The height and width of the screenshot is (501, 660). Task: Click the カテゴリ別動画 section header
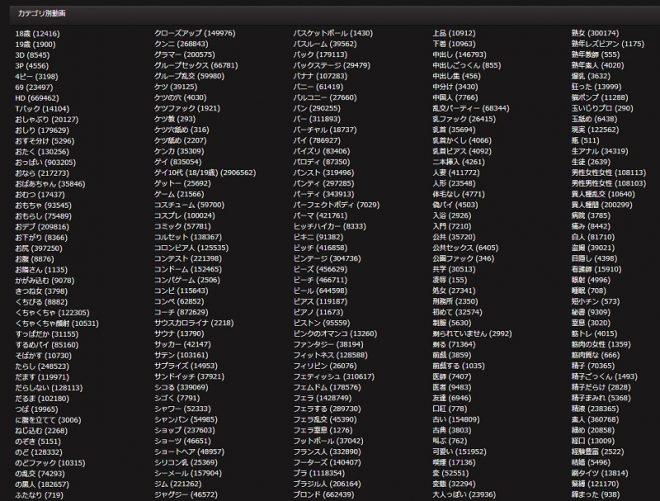pyautogui.click(x=40, y=10)
